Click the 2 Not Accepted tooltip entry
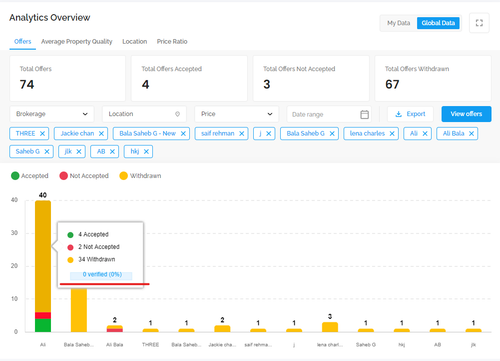Viewport: 500px width, 361px height. click(x=93, y=247)
